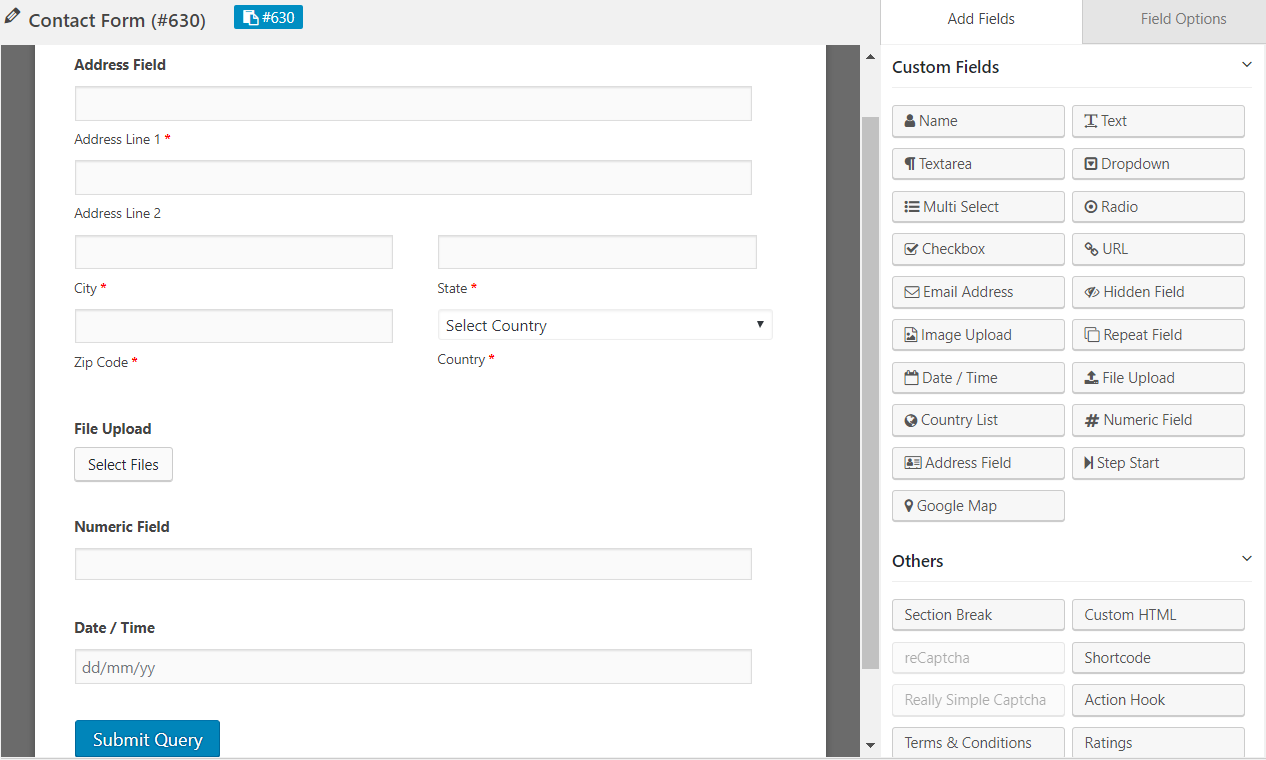Click the scrollbar up arrow

(870, 55)
